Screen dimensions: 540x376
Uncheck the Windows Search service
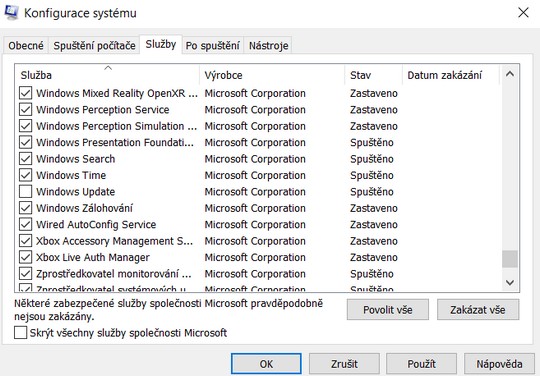(x=25, y=159)
